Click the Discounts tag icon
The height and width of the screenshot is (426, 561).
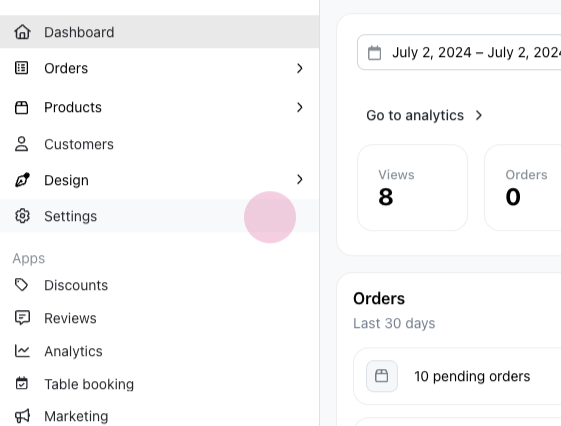point(21,285)
